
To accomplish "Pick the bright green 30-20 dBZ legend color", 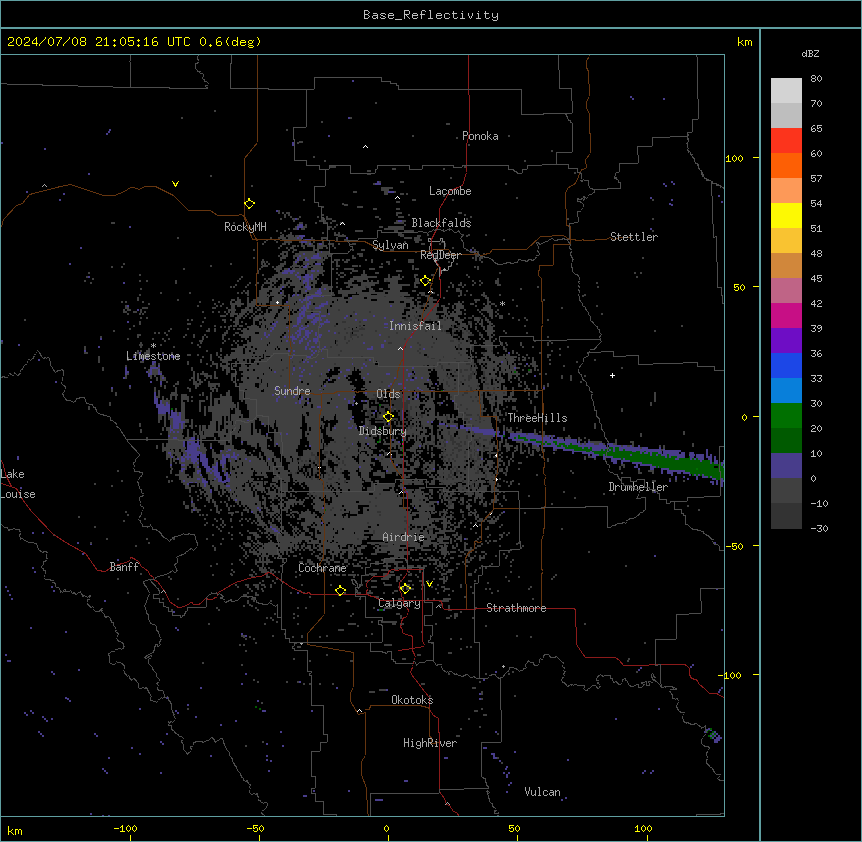I will (786, 416).
